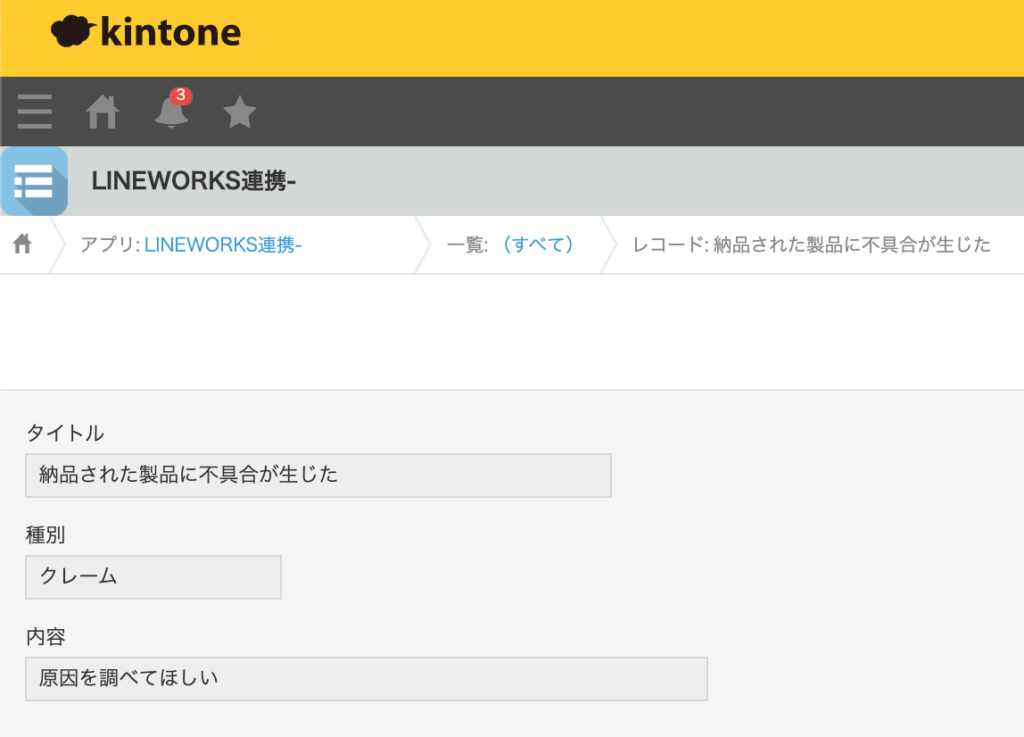Viewport: 1024px width, 737px height.
Task: Open the hamburger app menu
Action: tap(34, 112)
